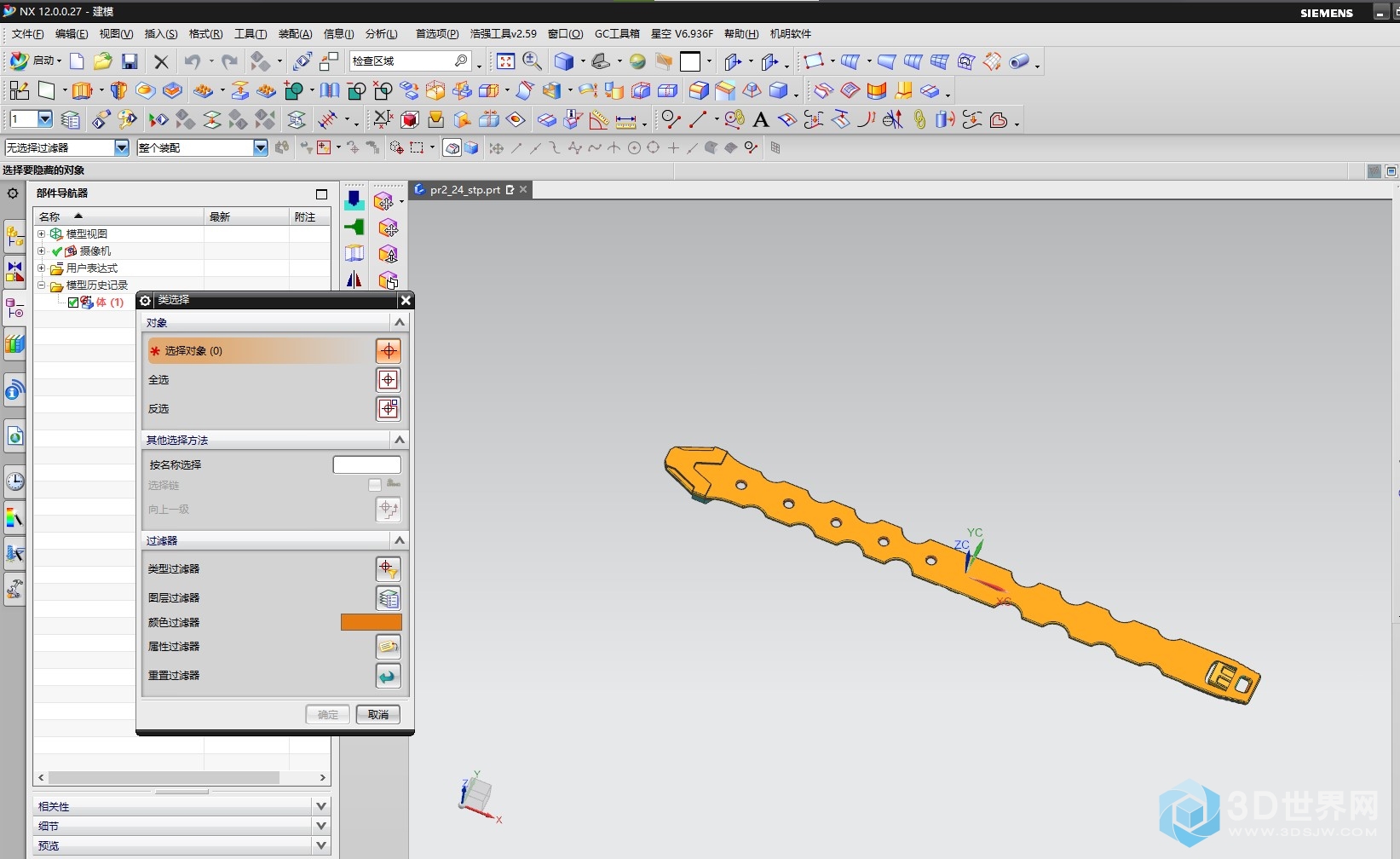Expand the 细节 panel
The width and height of the screenshot is (1400, 859).
(321, 826)
